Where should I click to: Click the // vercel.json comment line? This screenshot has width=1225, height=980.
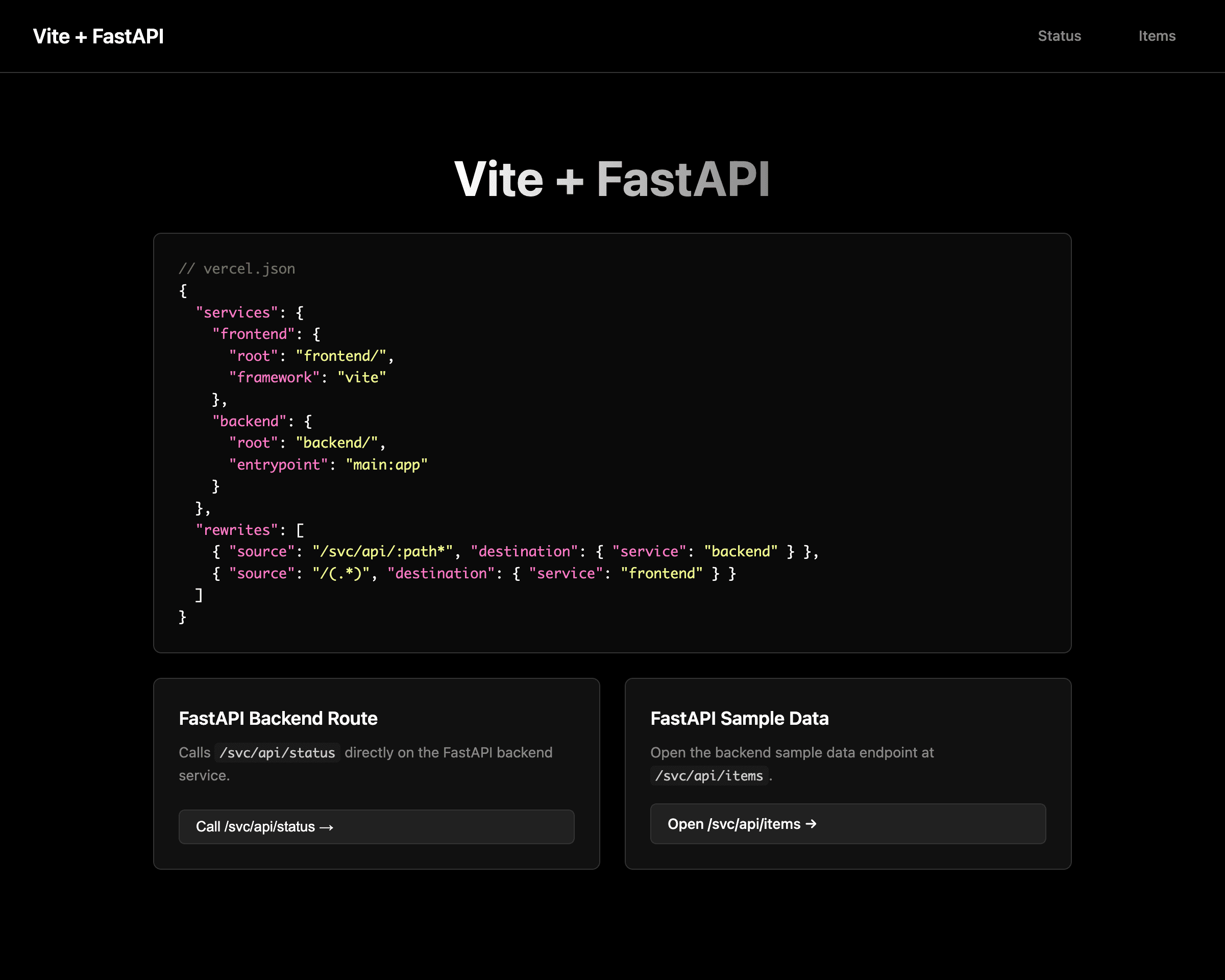pyautogui.click(x=237, y=268)
